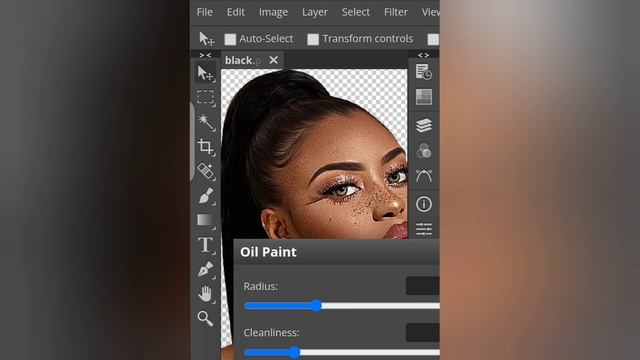Select the Type tool
This screenshot has width=640, height=360.
pyautogui.click(x=205, y=245)
